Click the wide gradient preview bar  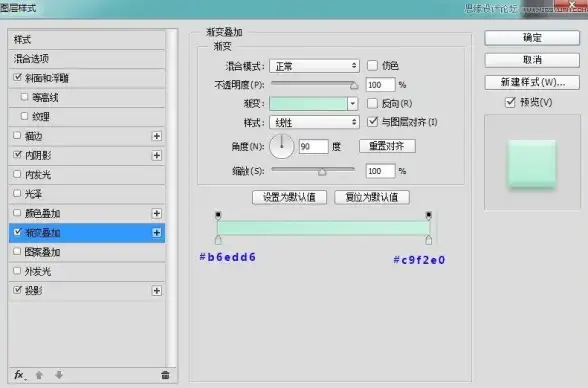click(x=323, y=228)
